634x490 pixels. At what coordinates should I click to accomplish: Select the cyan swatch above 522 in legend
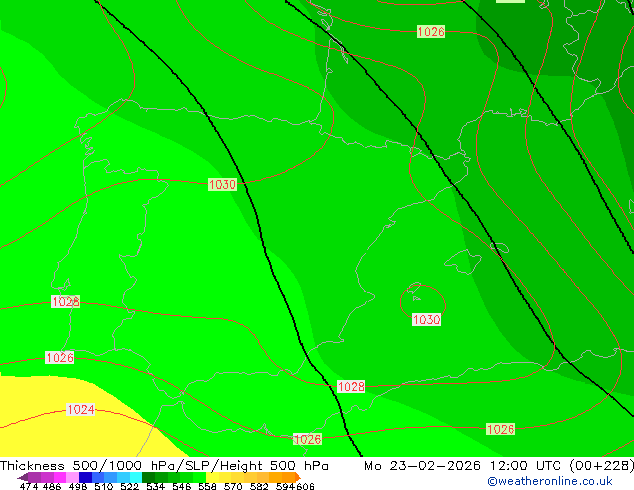(x=136, y=477)
